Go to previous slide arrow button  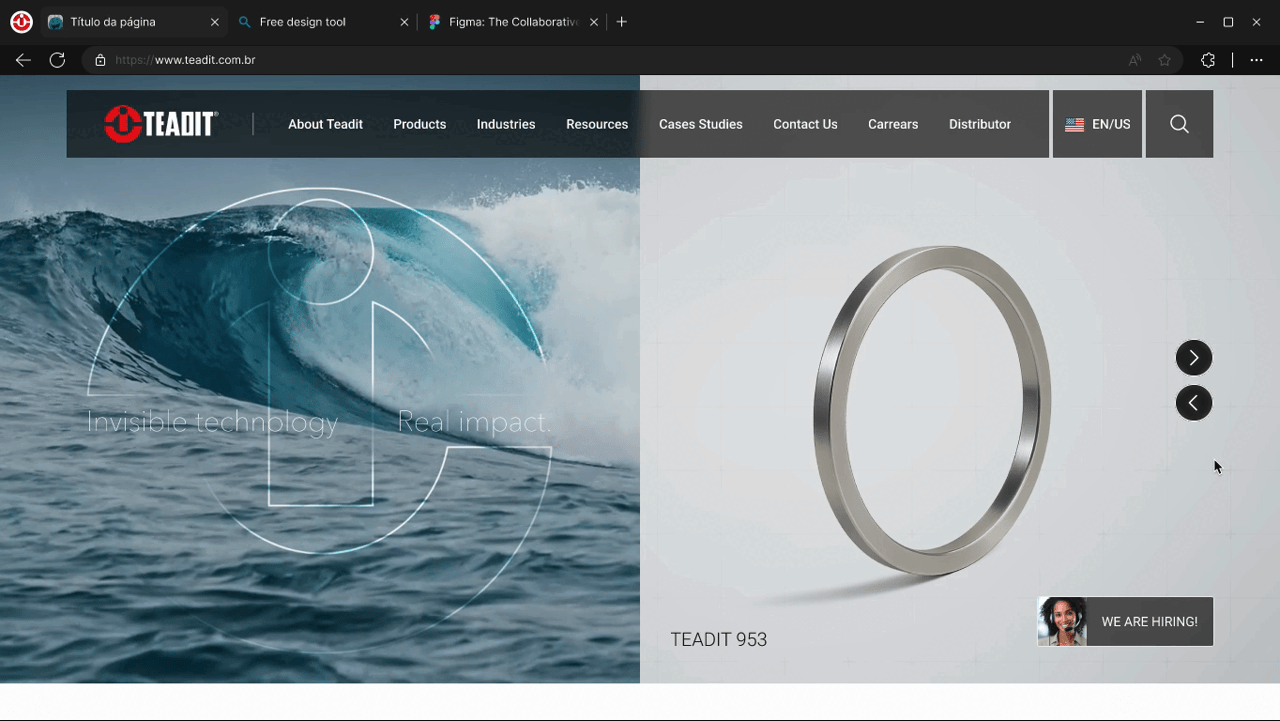tap(1194, 403)
